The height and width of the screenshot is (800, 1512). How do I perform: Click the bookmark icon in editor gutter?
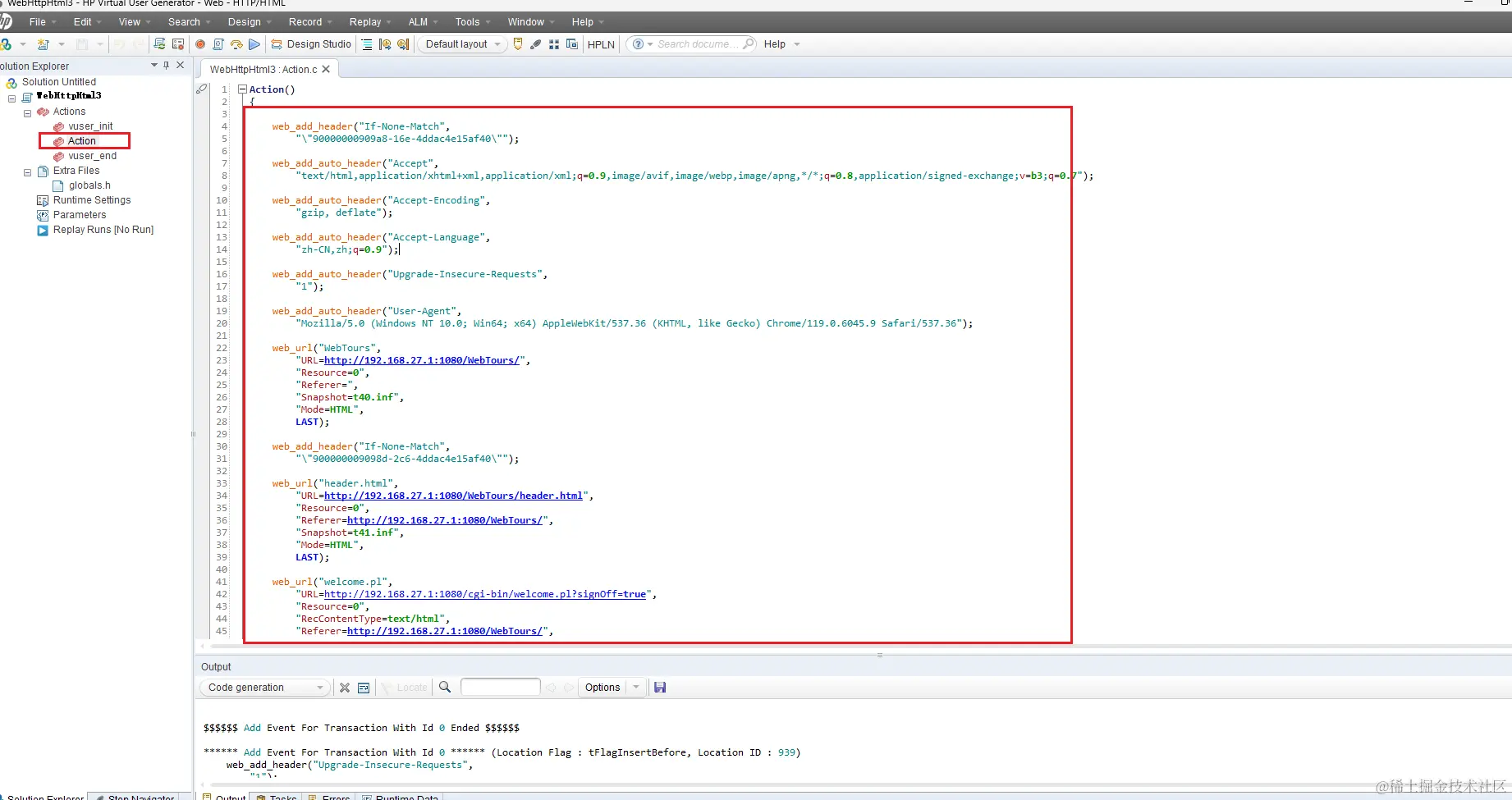[202, 89]
